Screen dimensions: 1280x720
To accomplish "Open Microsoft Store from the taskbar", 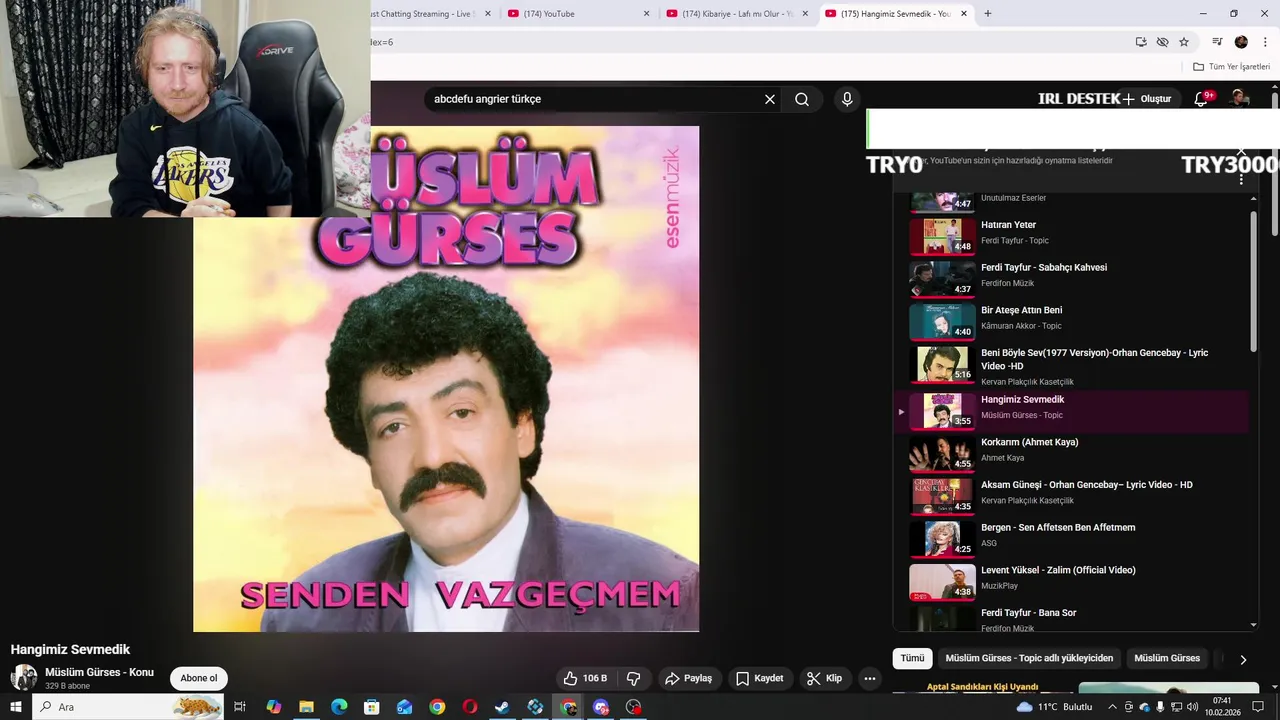I will tap(371, 707).
